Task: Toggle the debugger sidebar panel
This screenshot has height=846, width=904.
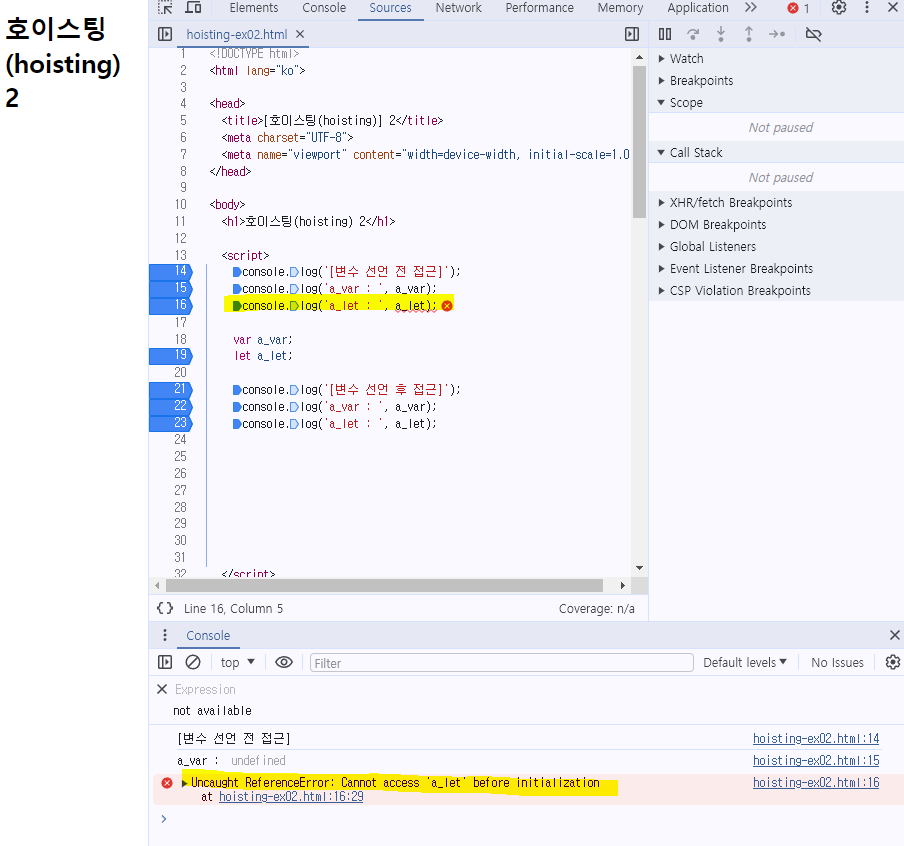Action: (632, 35)
